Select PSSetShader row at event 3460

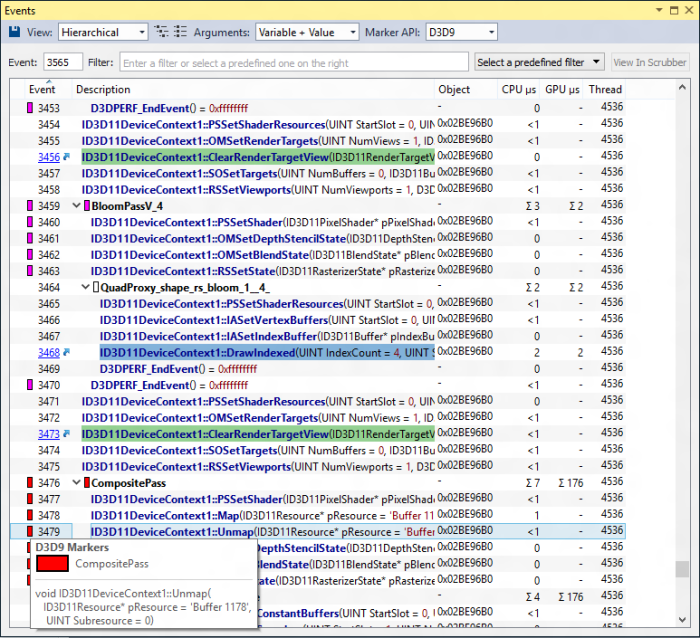318,222
